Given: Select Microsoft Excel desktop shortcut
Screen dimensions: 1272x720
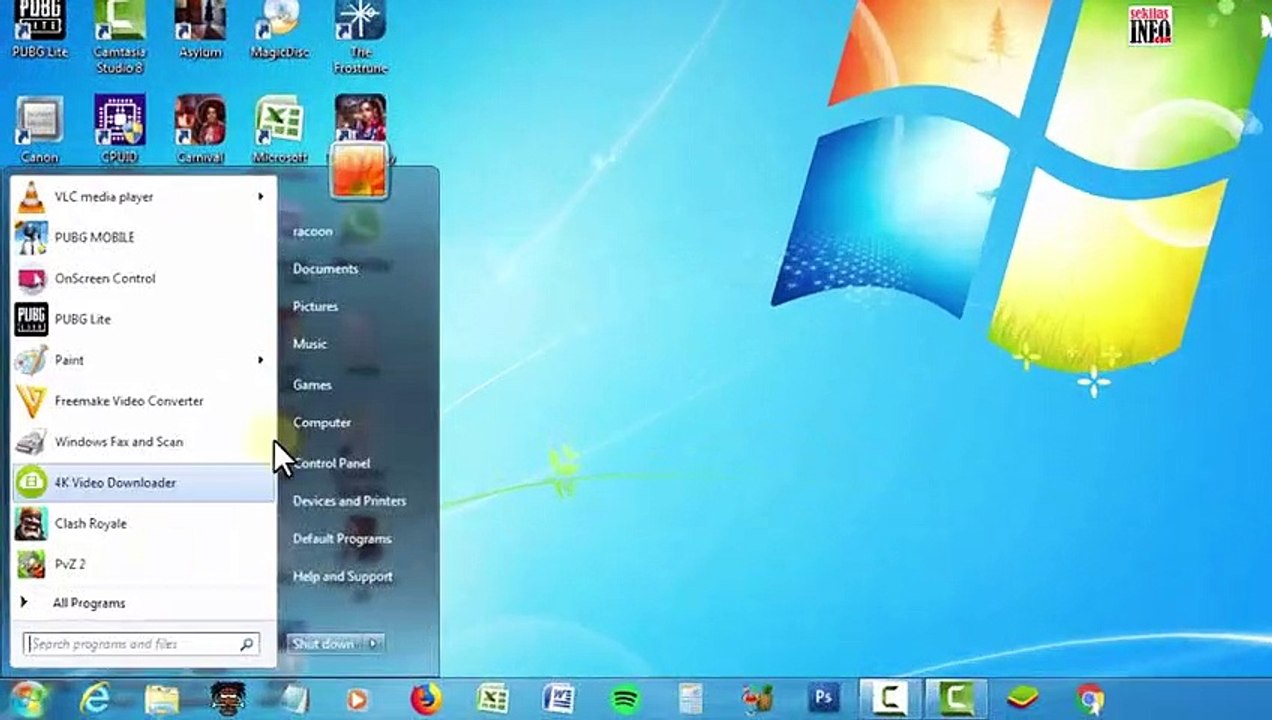Looking at the screenshot, I should point(280,130).
